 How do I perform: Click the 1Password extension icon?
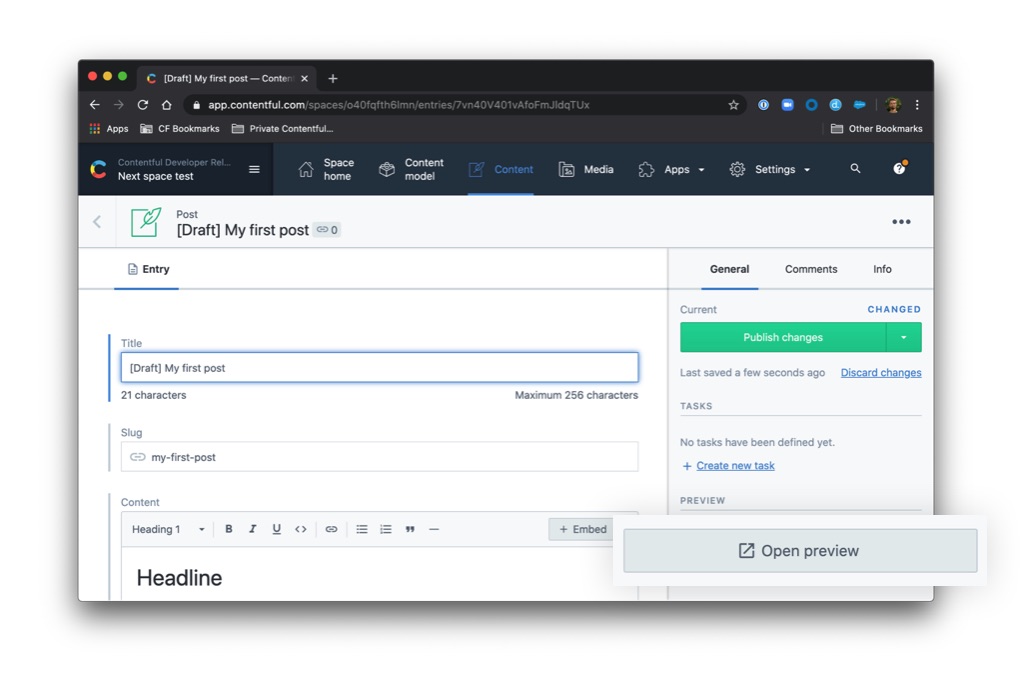point(763,105)
